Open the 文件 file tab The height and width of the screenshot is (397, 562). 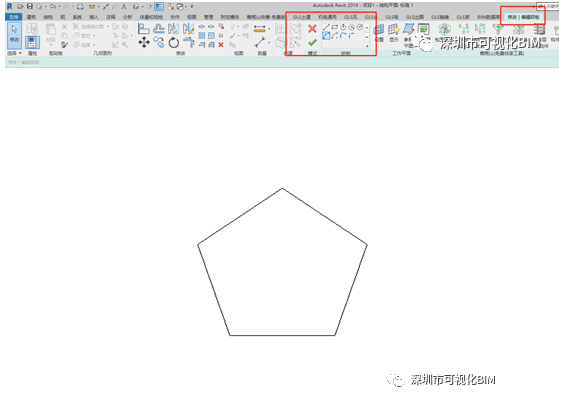click(14, 17)
